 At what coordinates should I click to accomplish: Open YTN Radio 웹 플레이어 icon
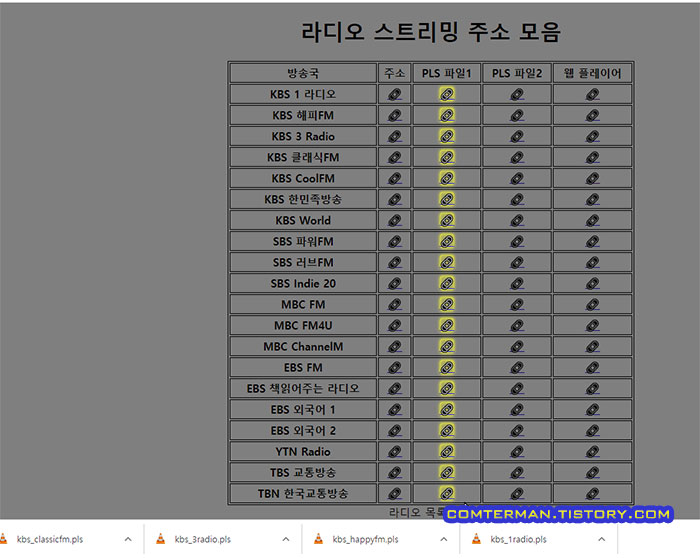(x=592, y=452)
